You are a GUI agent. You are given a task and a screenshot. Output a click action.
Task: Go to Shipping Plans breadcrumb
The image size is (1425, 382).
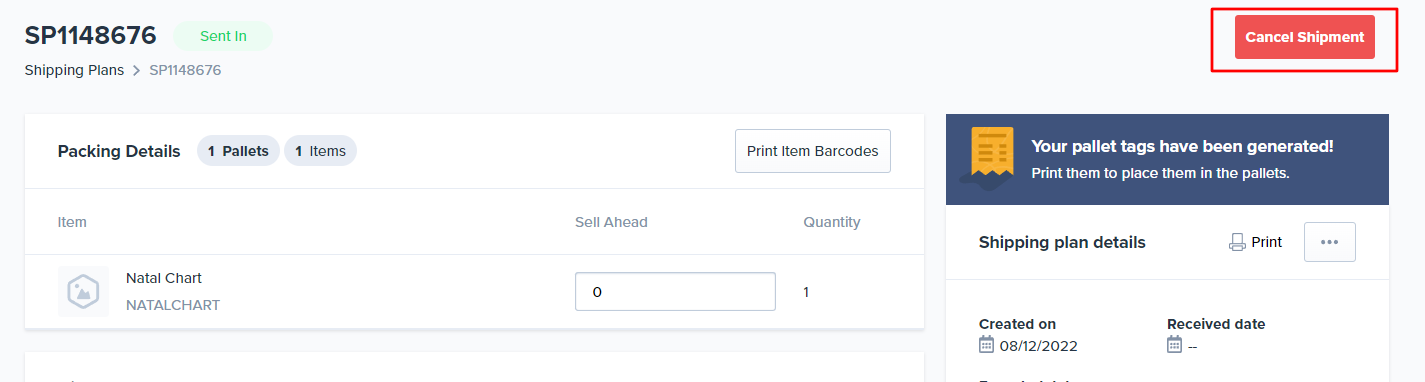[x=74, y=70]
